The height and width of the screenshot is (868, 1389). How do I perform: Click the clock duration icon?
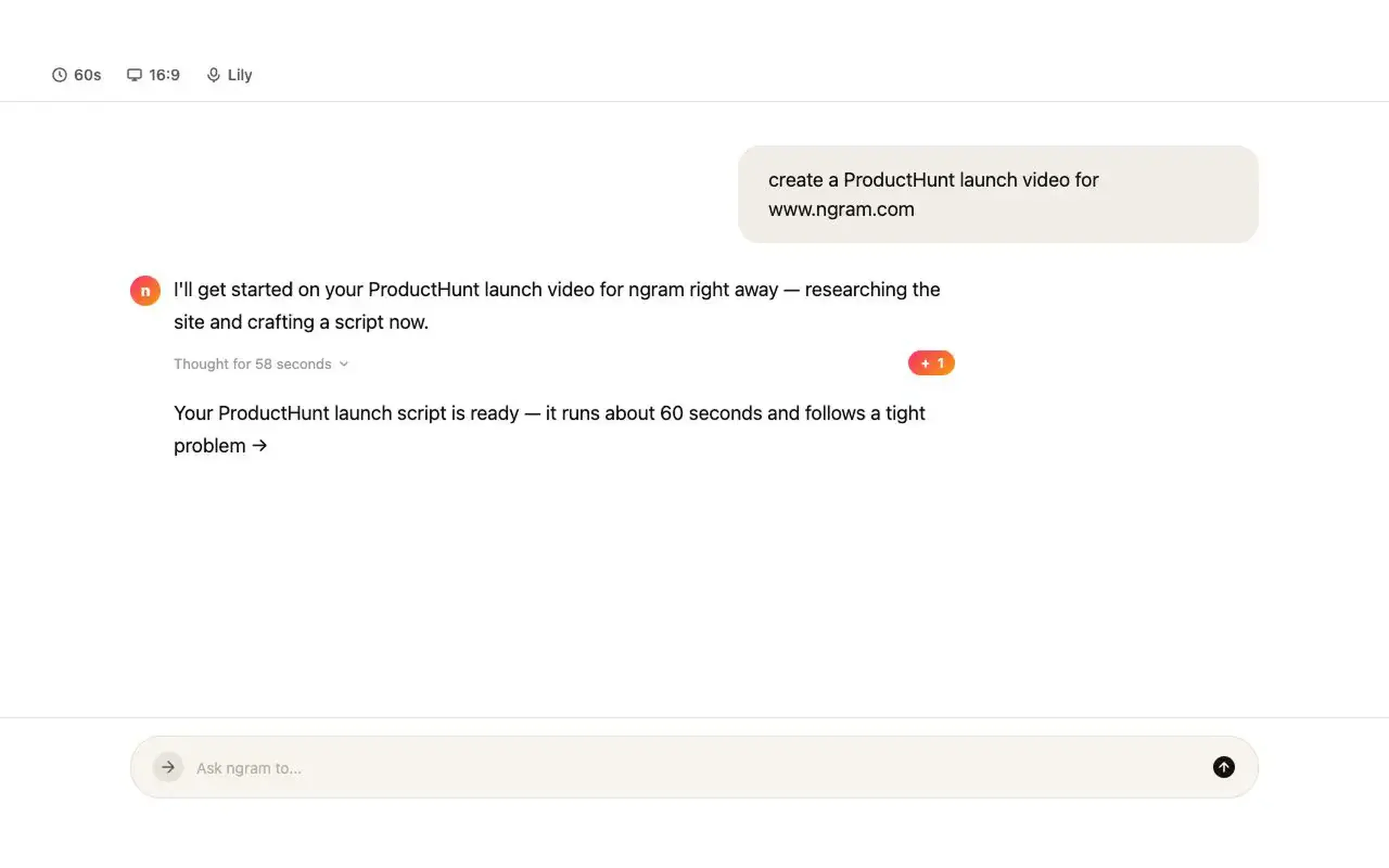pos(59,75)
